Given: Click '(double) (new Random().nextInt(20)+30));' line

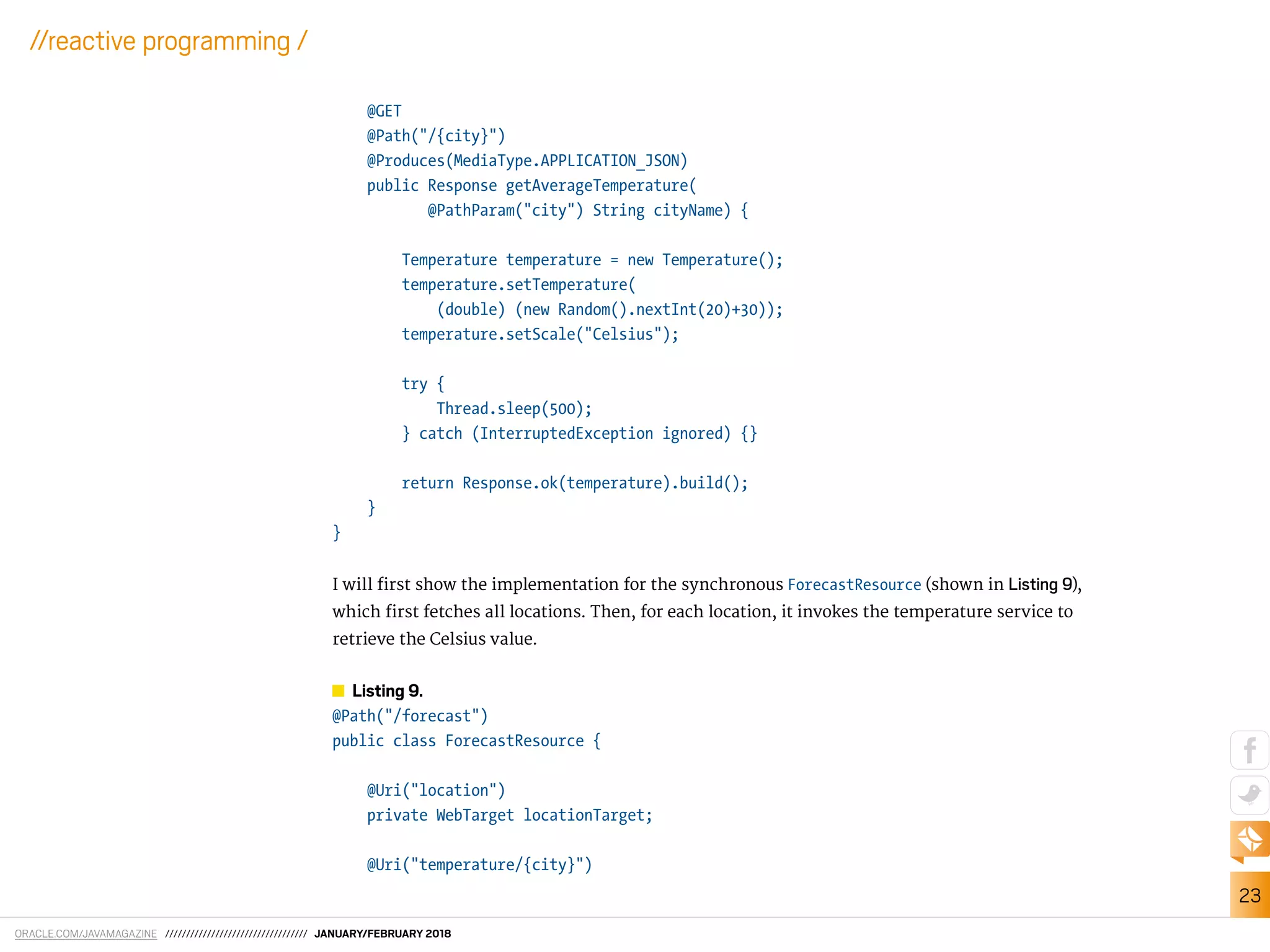Looking at the screenshot, I should (610, 310).
